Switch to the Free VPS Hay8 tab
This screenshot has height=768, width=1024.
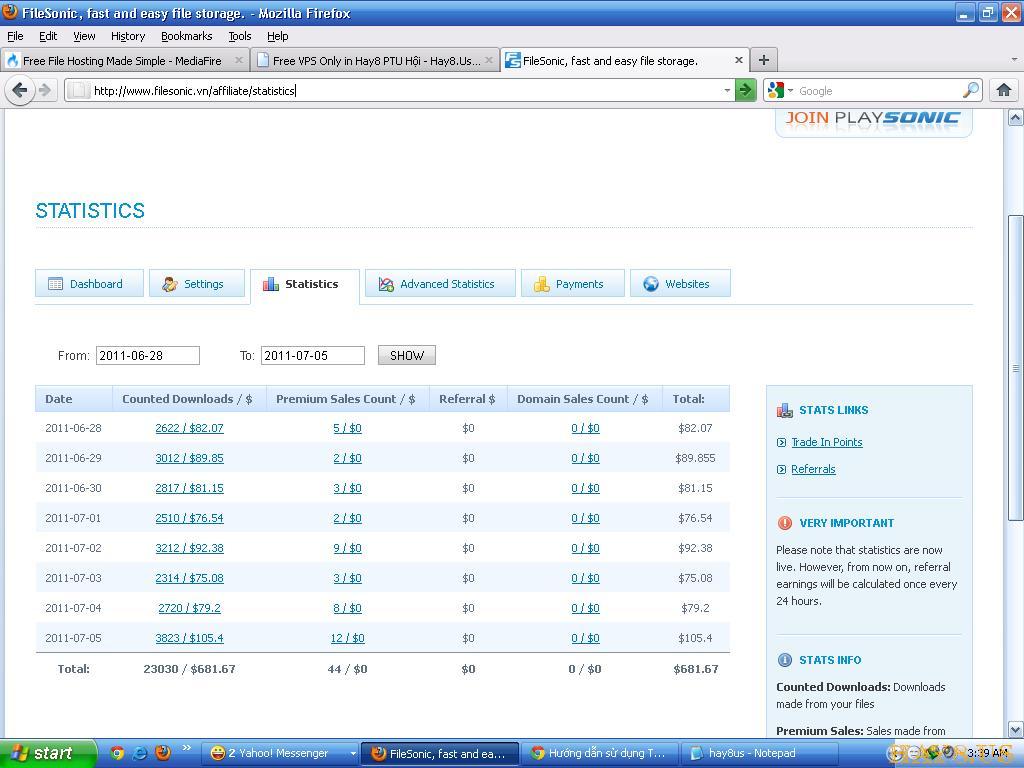click(374, 60)
